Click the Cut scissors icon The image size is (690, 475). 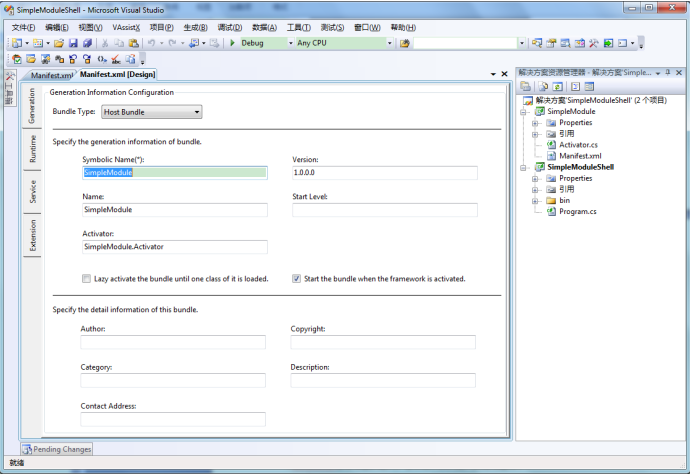pos(105,43)
